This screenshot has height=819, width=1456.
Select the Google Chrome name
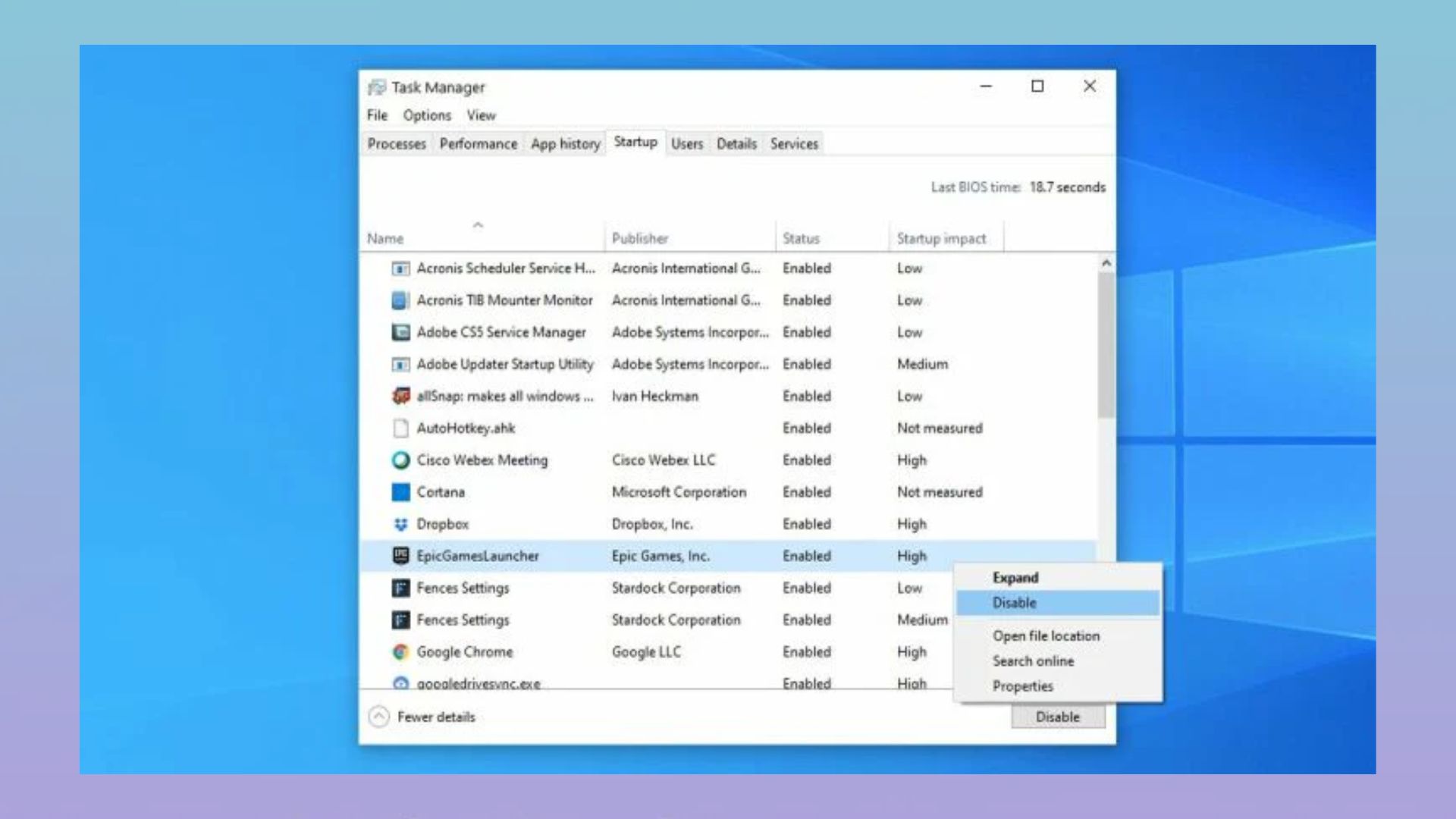point(464,652)
